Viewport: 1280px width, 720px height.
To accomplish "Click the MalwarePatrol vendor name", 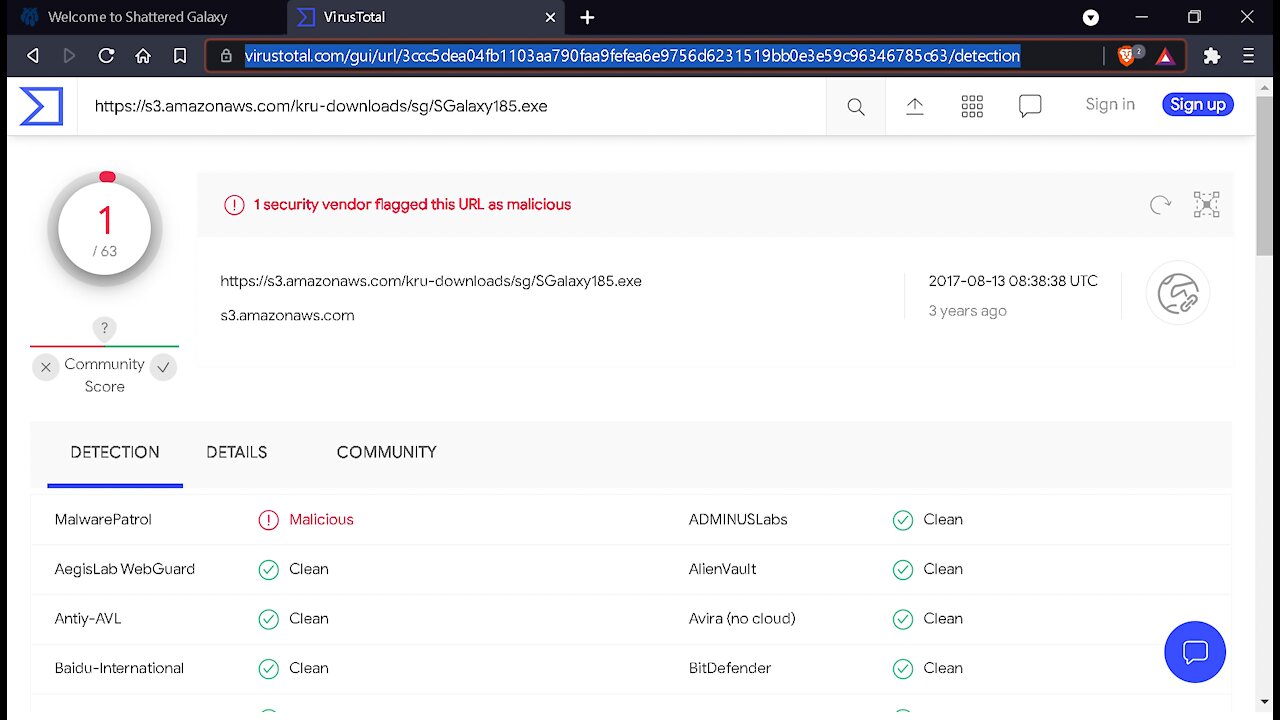I will click(103, 520).
